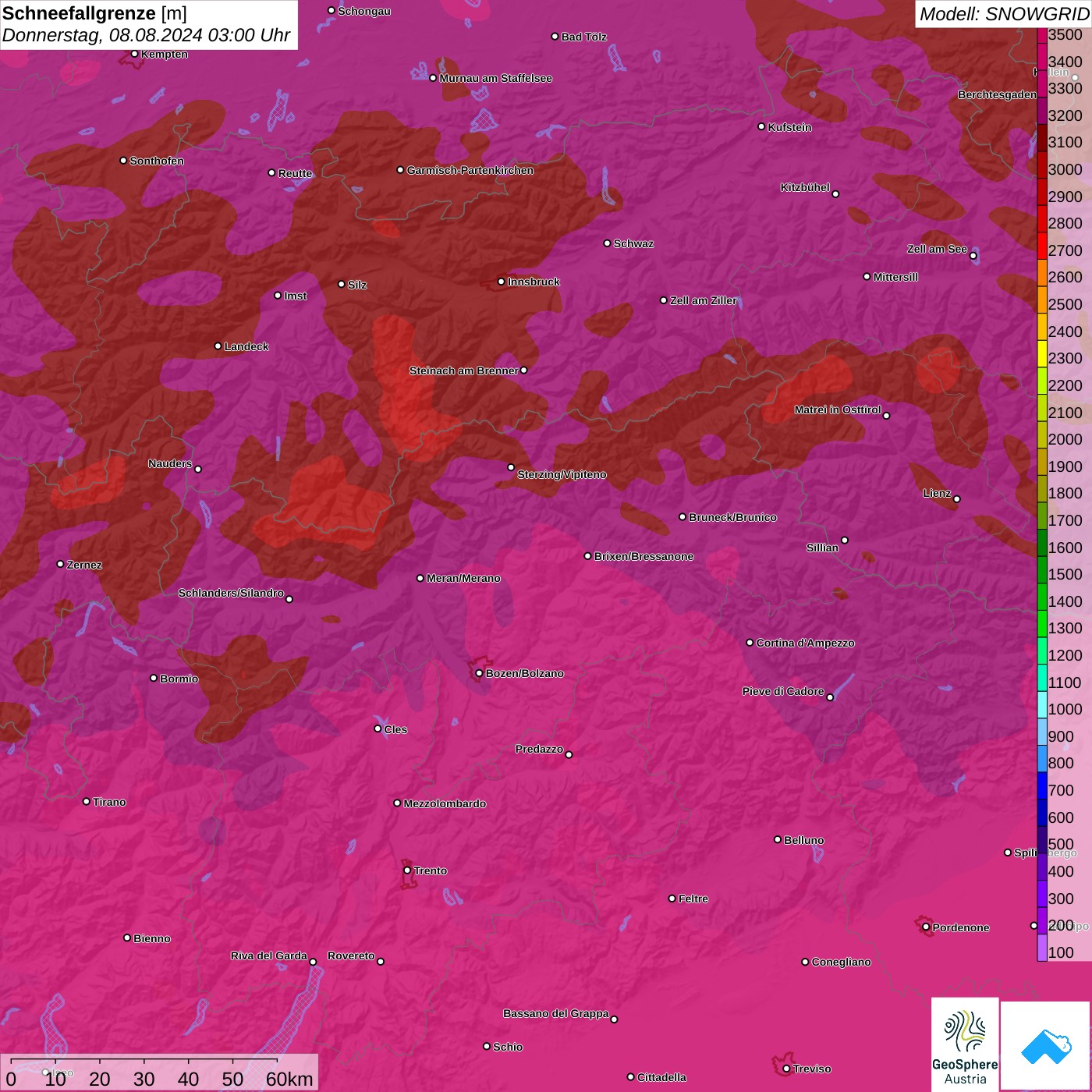
Task: Click the Kempten marker dot
Action: click(x=135, y=54)
